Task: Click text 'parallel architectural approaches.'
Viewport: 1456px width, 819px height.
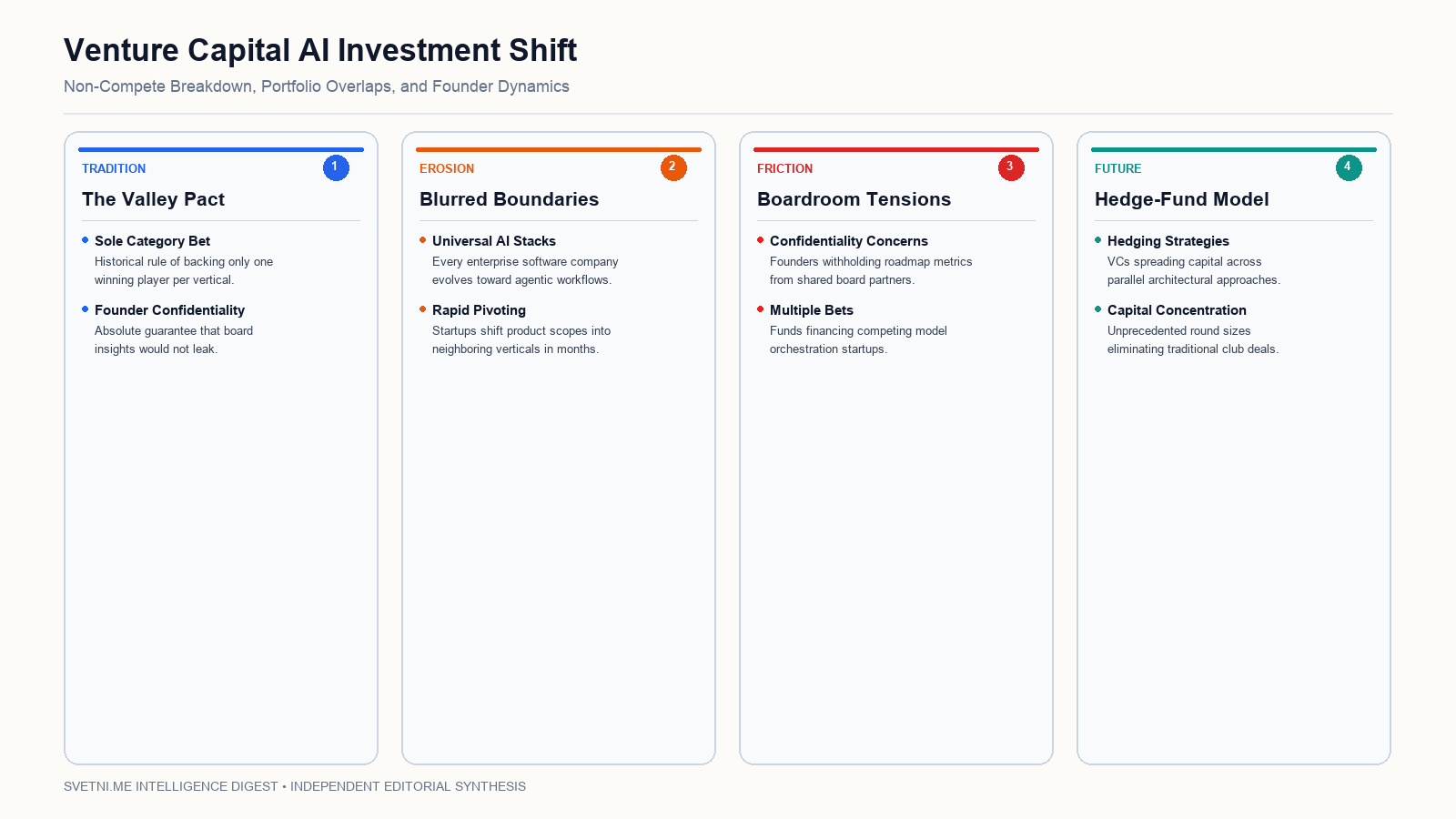Action: tap(1194, 280)
